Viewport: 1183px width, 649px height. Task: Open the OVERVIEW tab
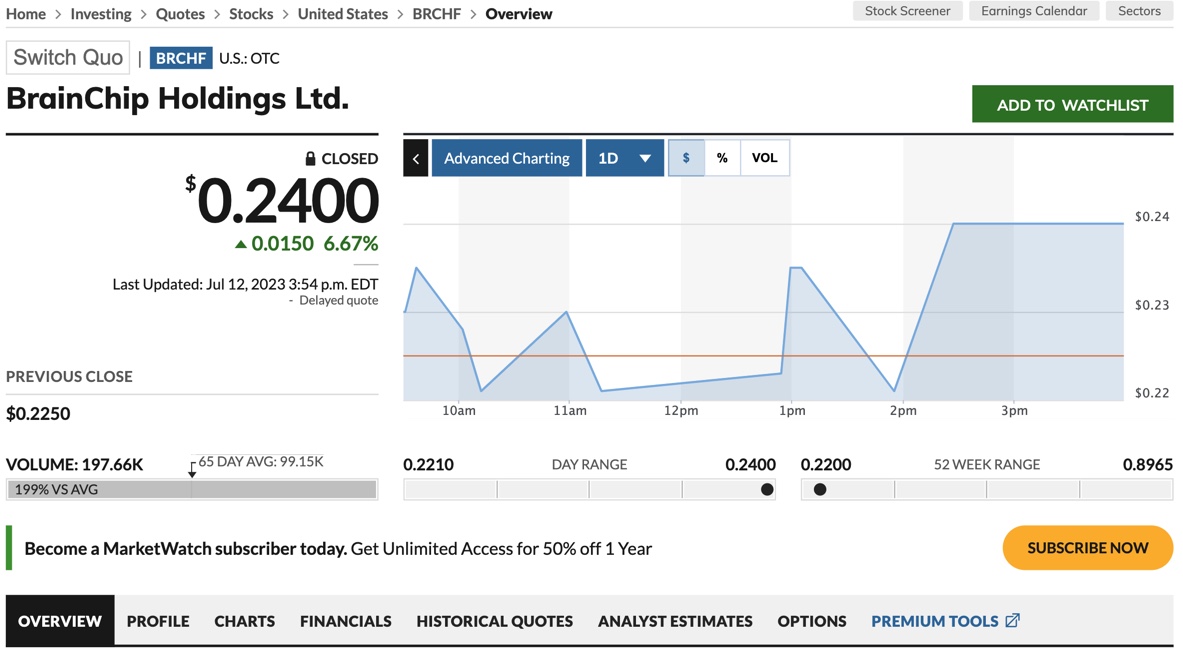(x=60, y=620)
